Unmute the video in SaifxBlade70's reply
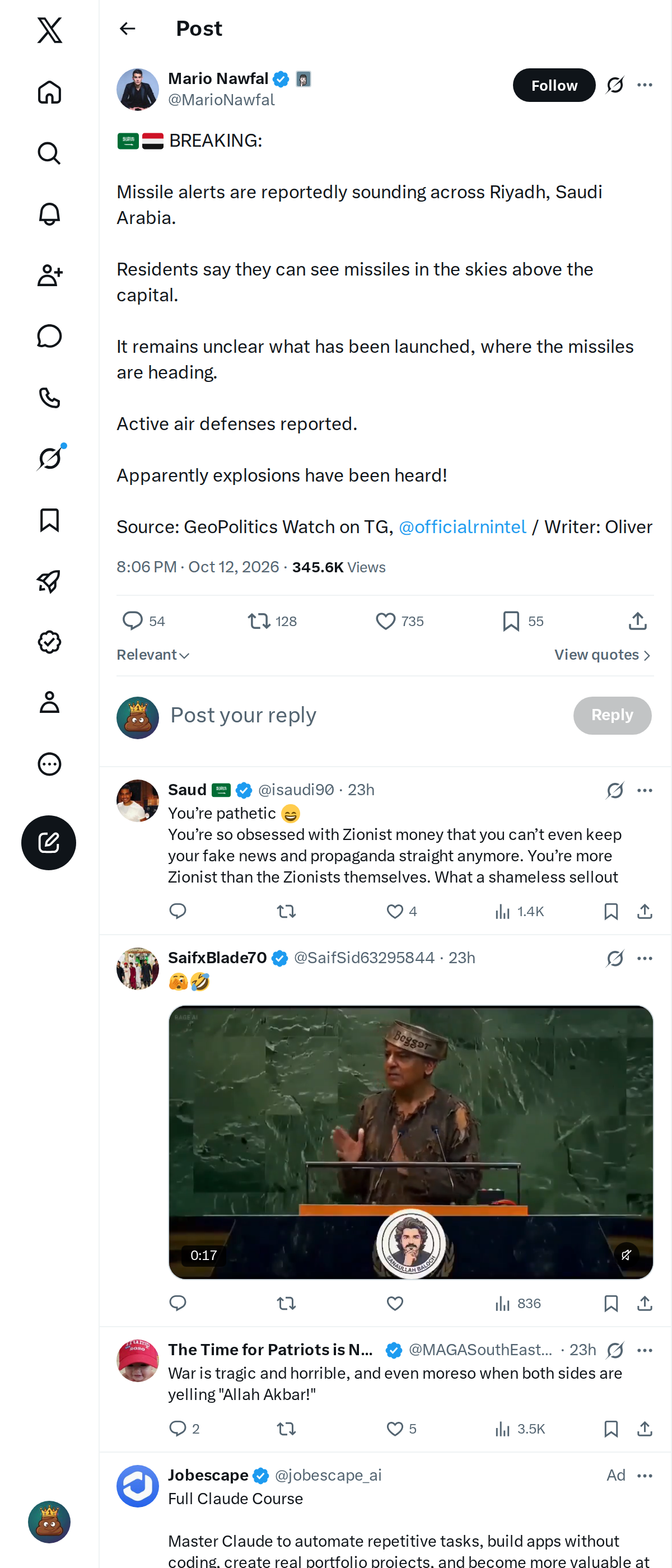The width and height of the screenshot is (672, 1568). [x=626, y=1254]
